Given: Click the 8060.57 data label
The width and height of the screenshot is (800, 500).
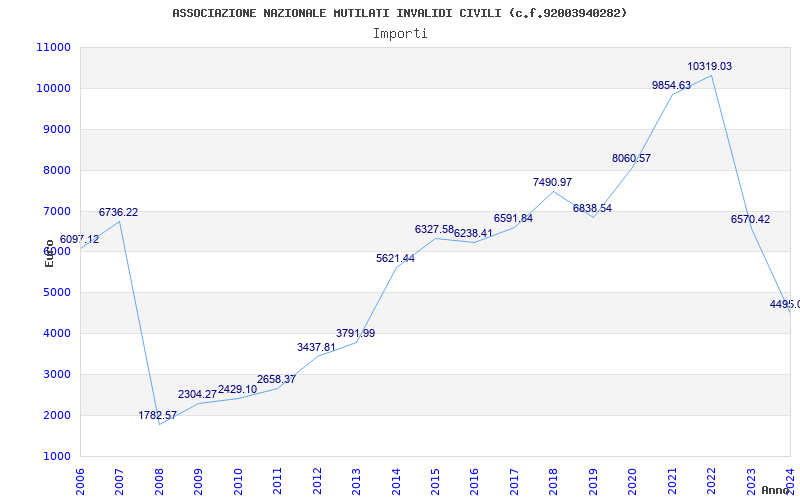Looking at the screenshot, I should point(632,158).
